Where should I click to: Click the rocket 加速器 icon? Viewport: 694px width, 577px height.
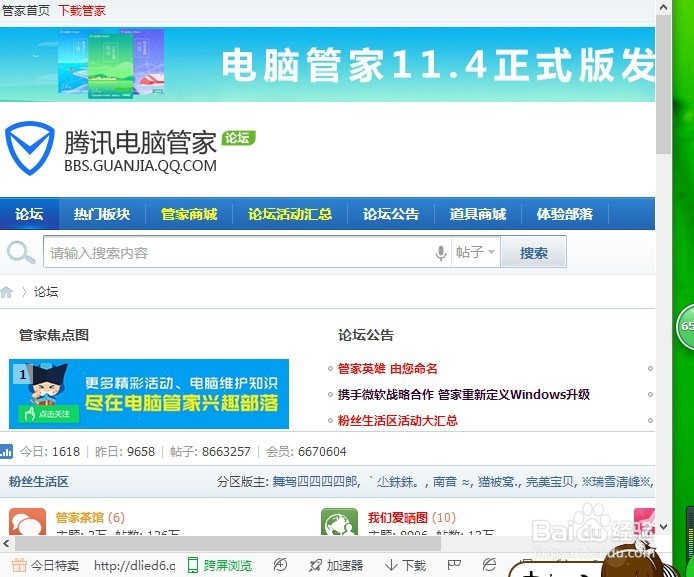click(x=316, y=565)
